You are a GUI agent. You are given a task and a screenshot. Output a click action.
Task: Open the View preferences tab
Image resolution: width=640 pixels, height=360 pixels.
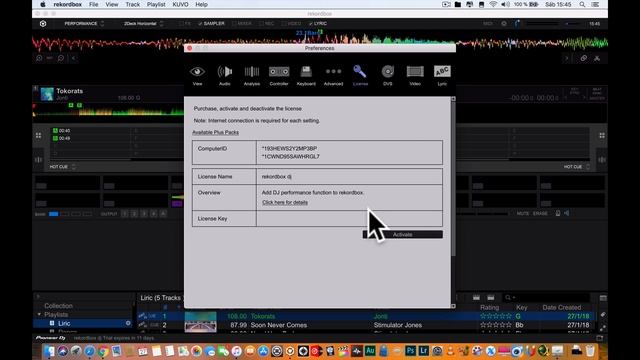[x=197, y=76]
